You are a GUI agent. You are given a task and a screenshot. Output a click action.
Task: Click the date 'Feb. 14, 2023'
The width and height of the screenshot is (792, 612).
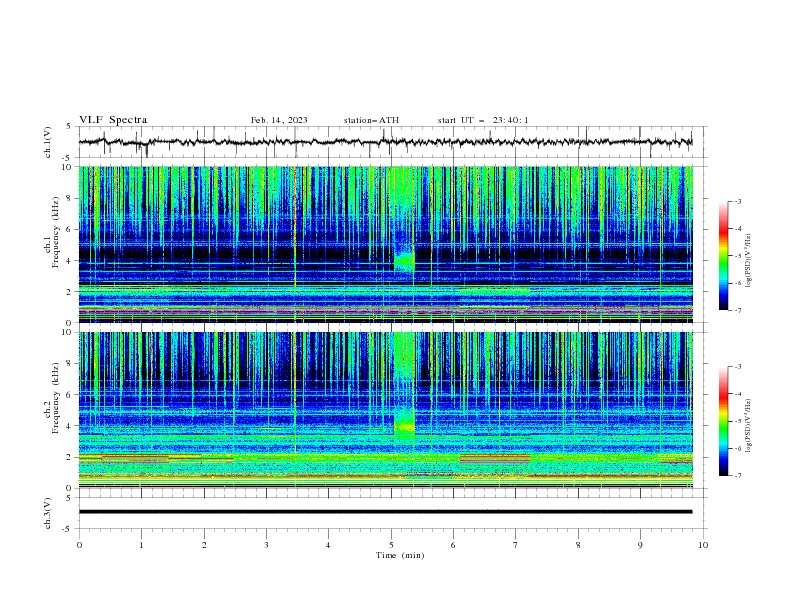coord(279,120)
